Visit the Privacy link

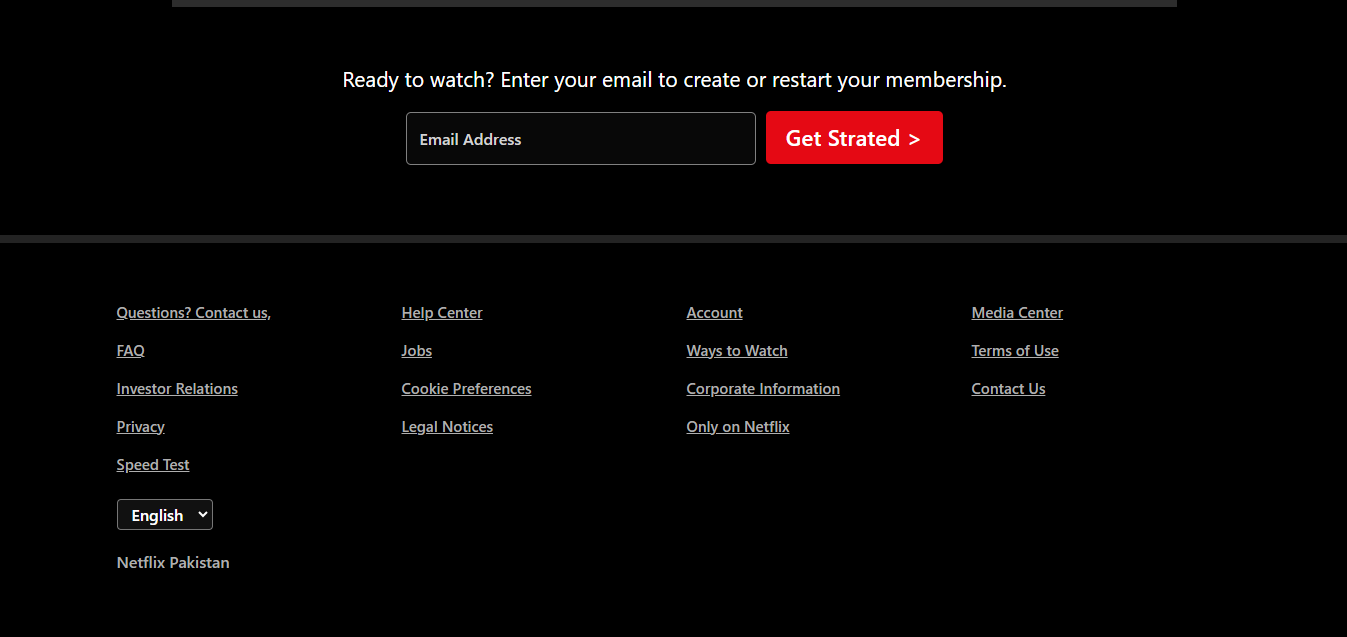click(141, 427)
